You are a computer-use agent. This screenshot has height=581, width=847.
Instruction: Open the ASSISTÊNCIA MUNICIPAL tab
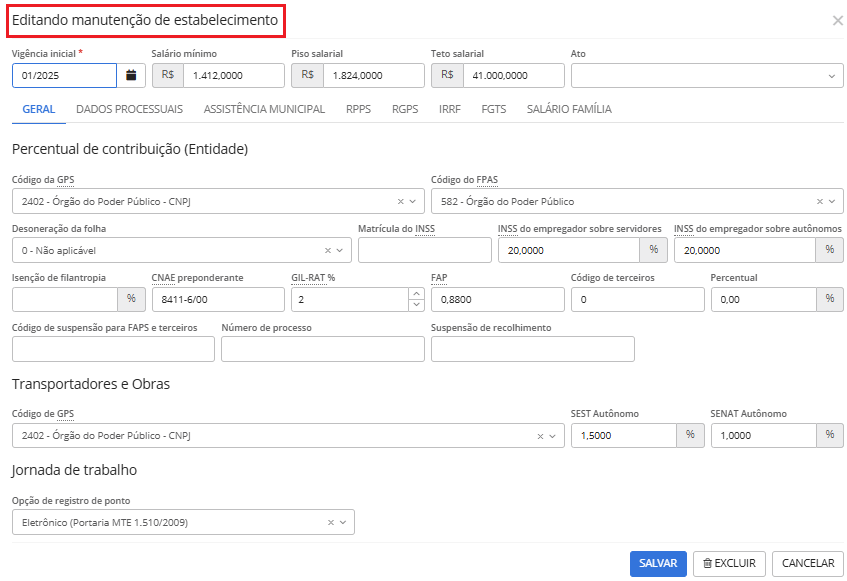[x=264, y=109]
